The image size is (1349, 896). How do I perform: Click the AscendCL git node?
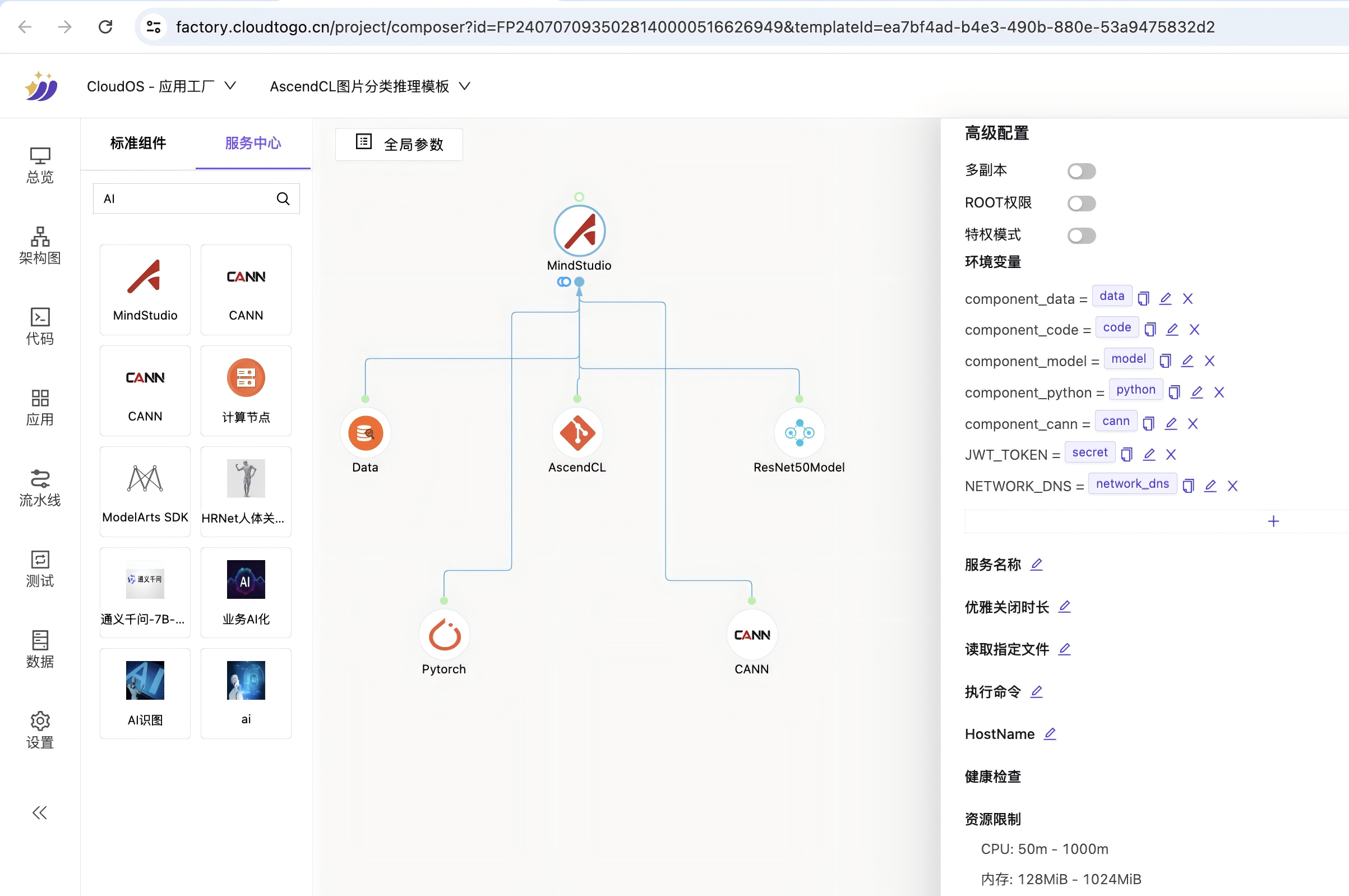tap(577, 432)
